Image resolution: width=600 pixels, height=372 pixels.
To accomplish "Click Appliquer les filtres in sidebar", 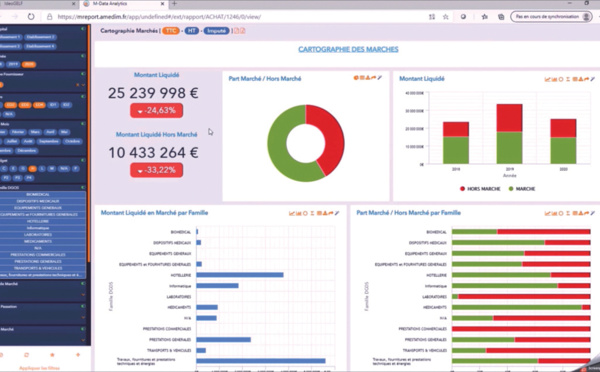I will coord(39,368).
